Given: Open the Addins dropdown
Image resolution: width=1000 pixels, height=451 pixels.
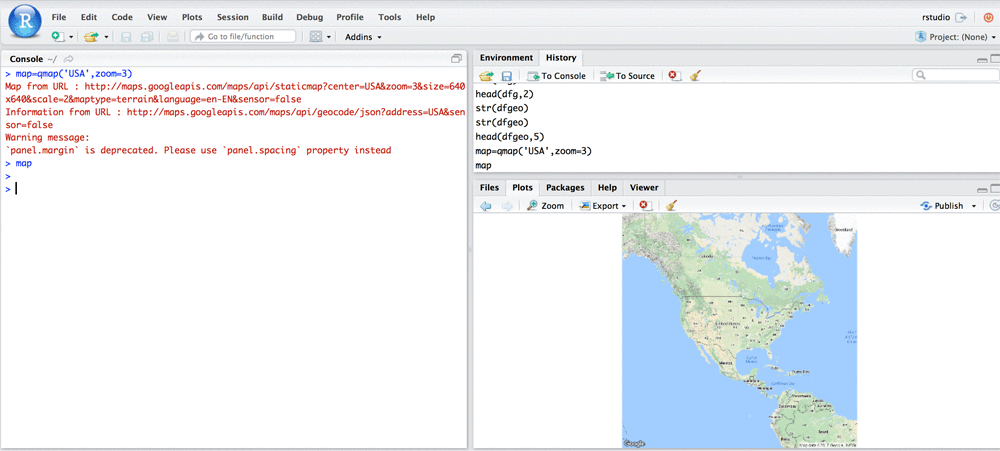Looking at the screenshot, I should tap(363, 37).
